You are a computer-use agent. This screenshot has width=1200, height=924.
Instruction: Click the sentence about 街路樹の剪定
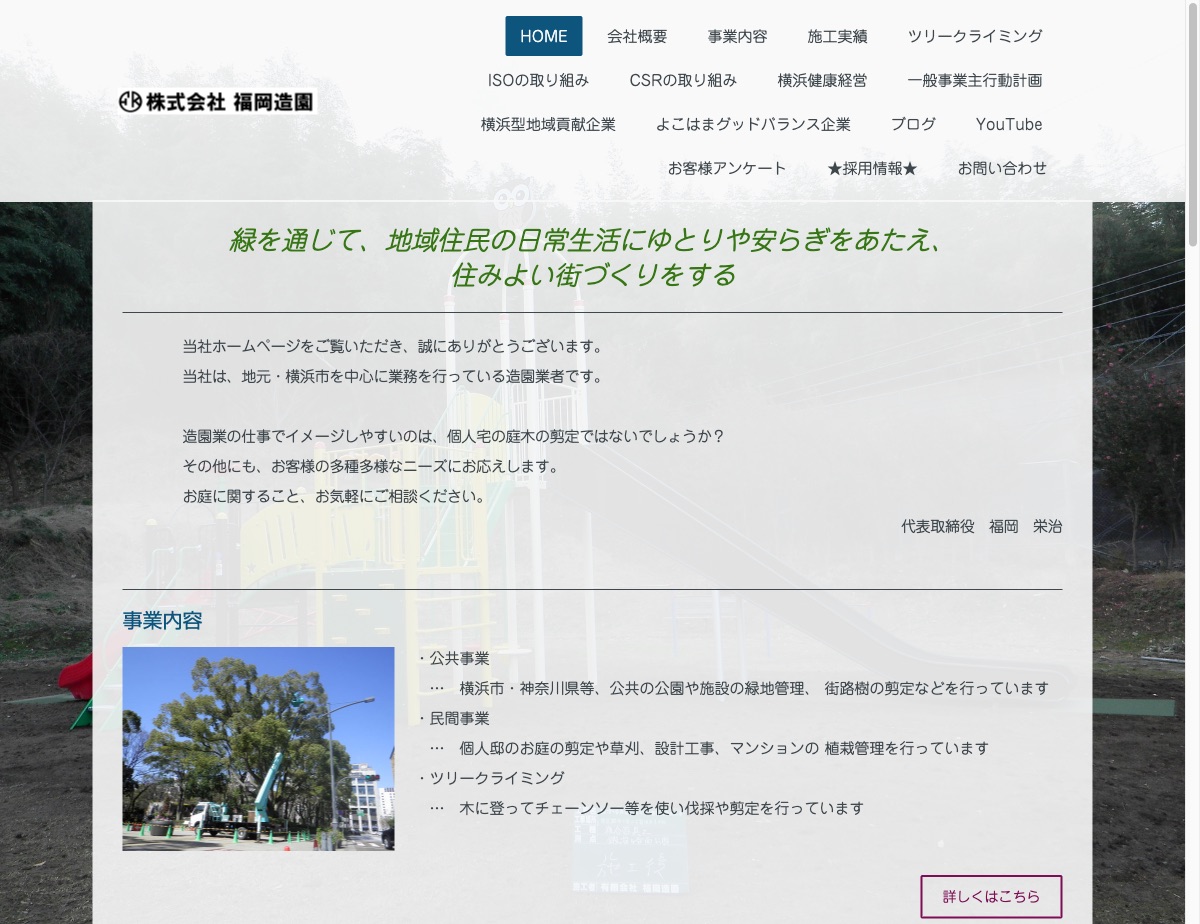tap(739, 688)
